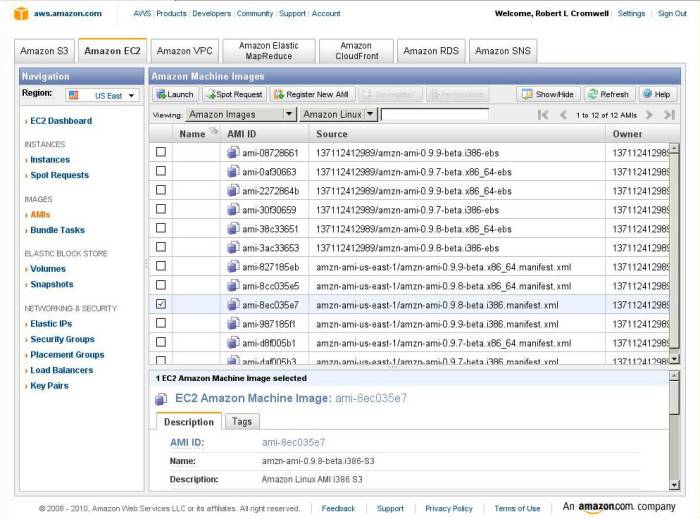This screenshot has width=700, height=519.
Task: Open the Amazon Images viewing dropdown
Action: [x=241, y=115]
